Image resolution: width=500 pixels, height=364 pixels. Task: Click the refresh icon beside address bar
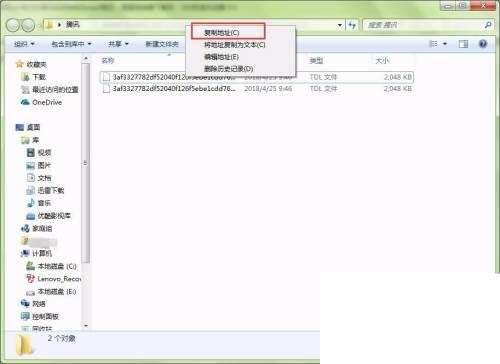352,25
